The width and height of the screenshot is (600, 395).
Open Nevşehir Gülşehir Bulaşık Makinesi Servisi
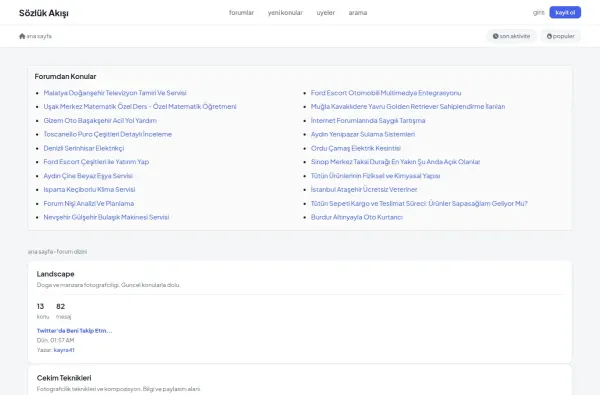tap(106, 217)
